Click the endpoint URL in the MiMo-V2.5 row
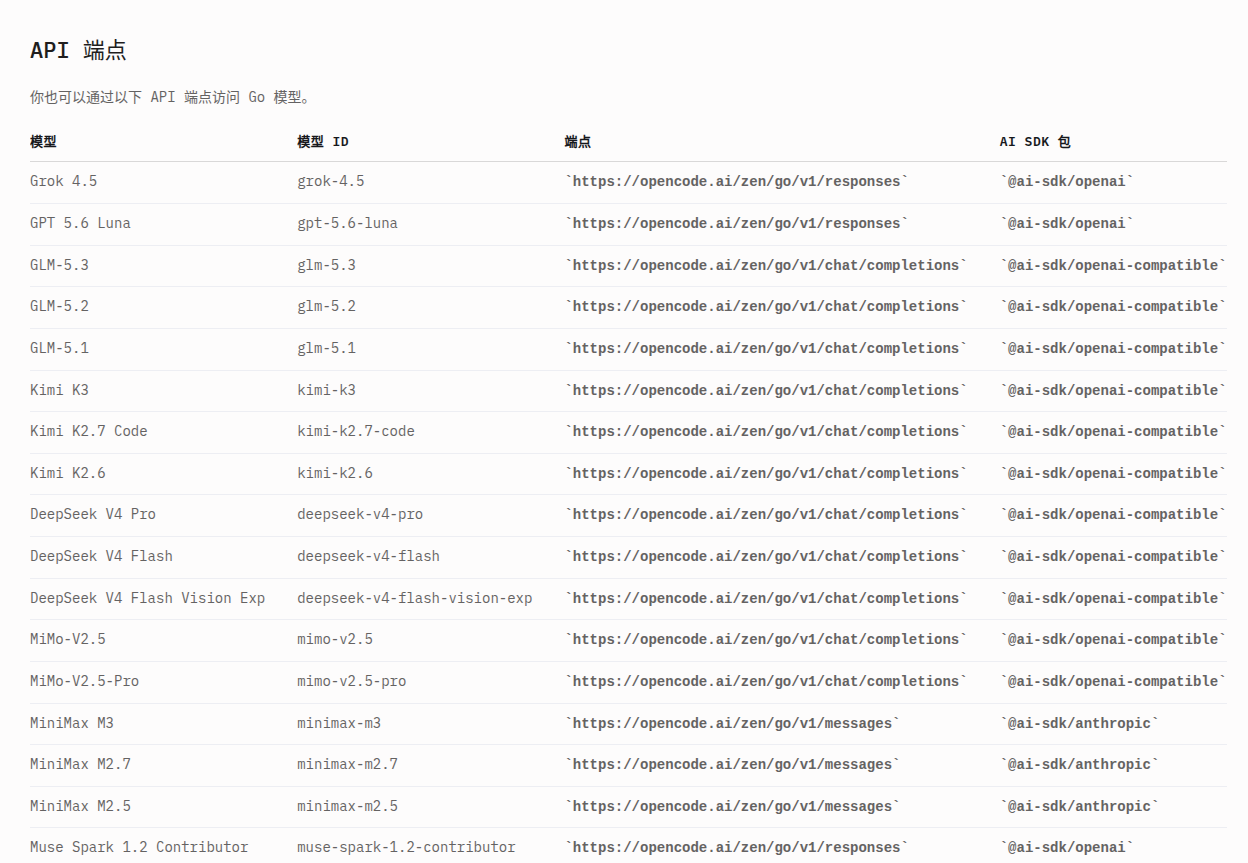The height and width of the screenshot is (863, 1248). [x=766, y=639]
